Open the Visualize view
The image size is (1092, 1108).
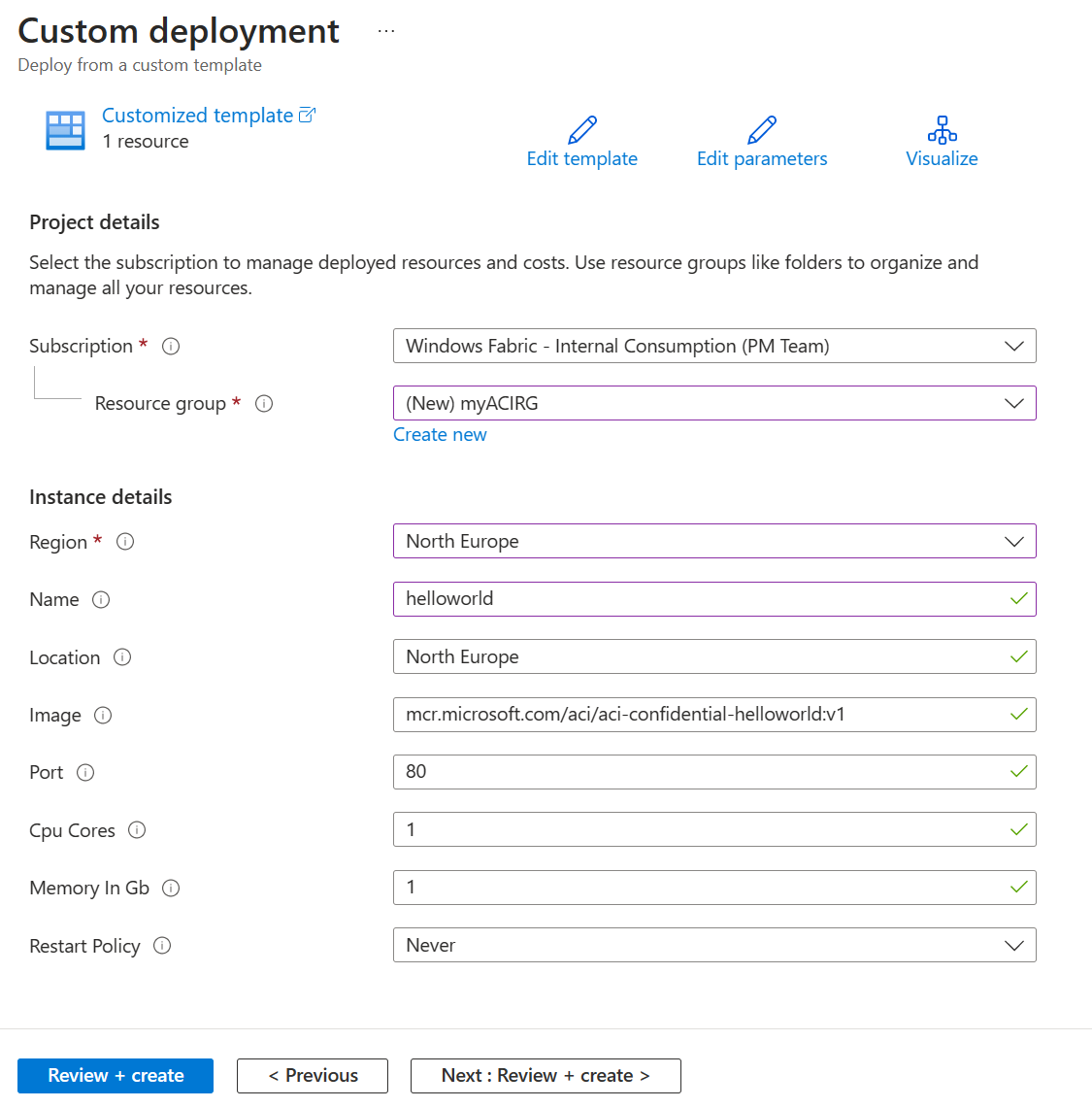[x=941, y=129]
